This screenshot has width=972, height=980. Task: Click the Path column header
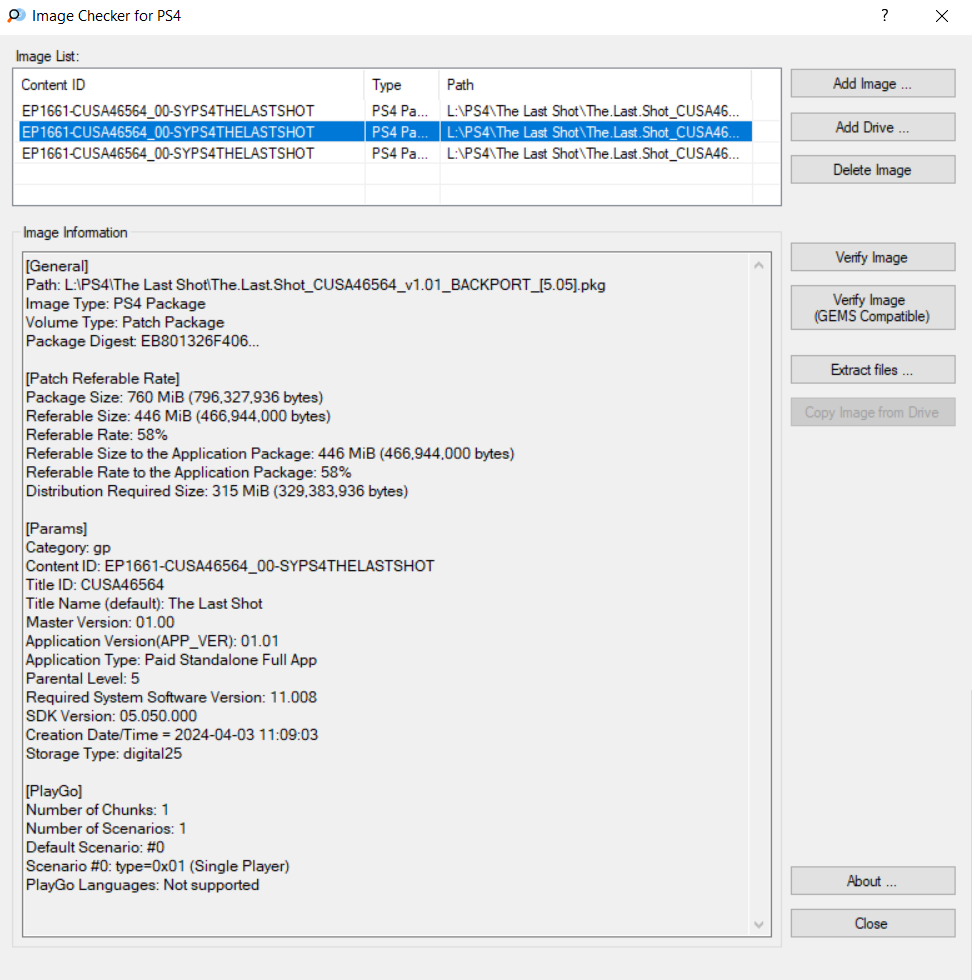click(594, 85)
